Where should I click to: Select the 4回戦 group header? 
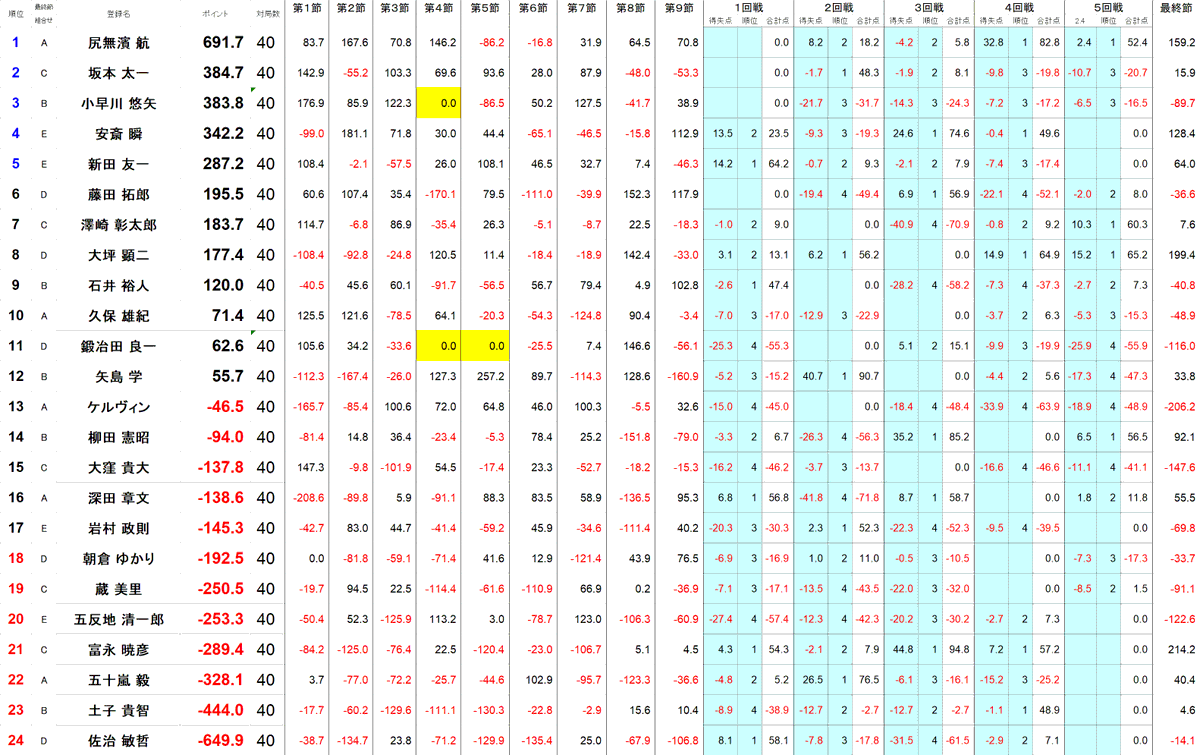click(1020, 8)
